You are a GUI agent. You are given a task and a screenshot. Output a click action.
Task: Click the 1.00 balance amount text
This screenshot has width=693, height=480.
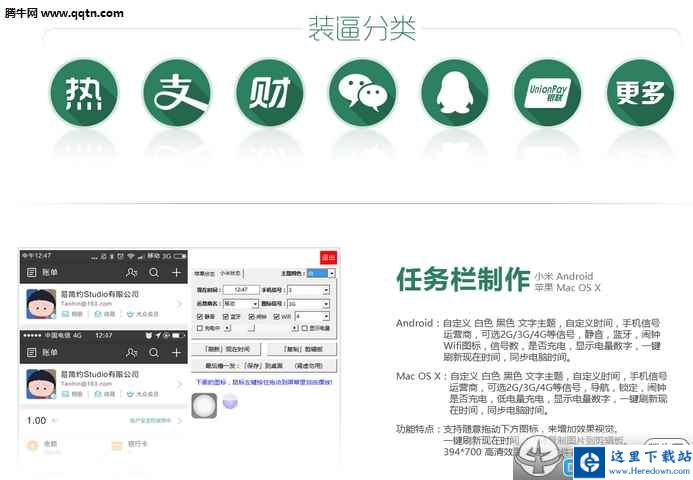point(36,420)
